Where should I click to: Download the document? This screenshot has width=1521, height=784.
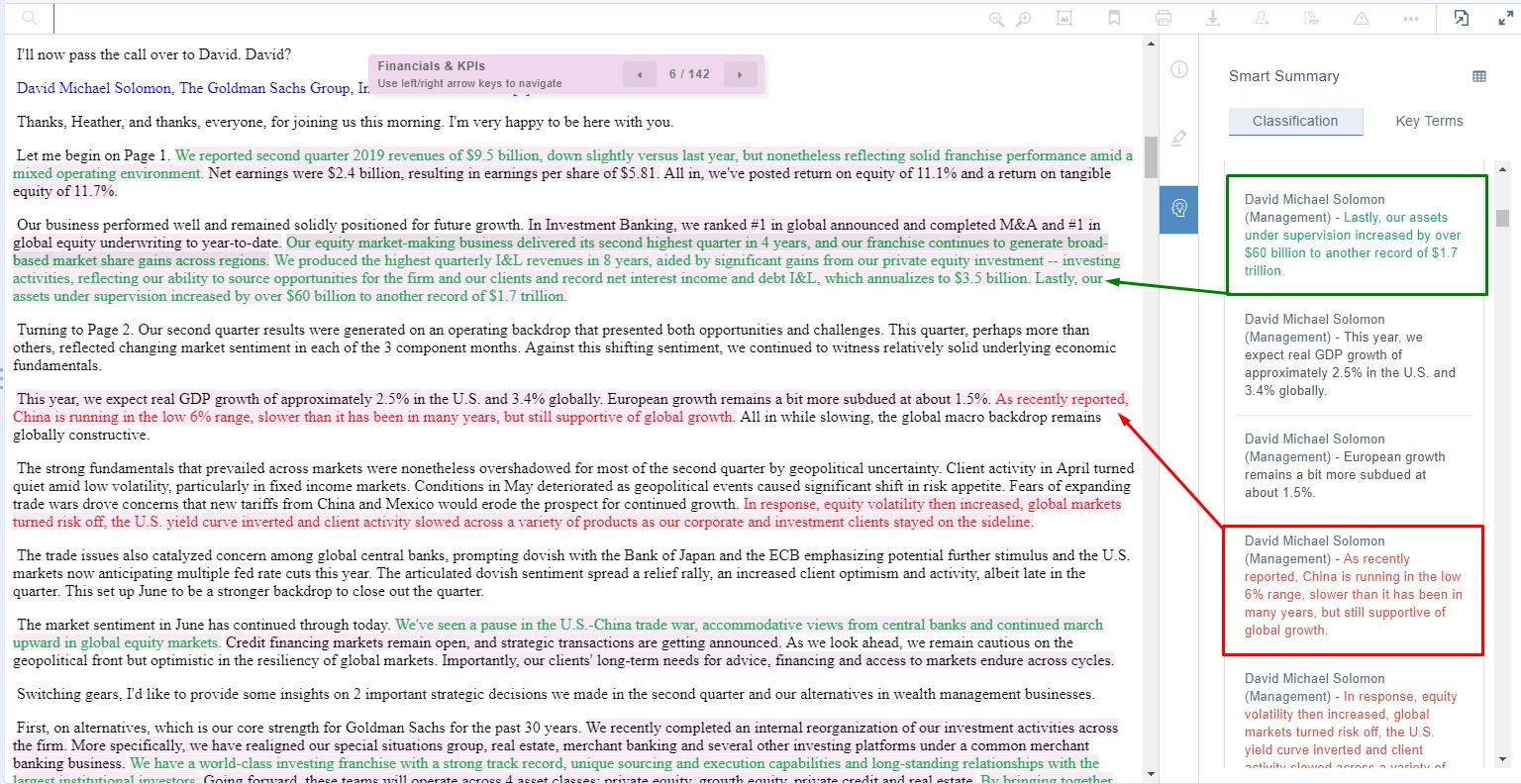(x=1213, y=18)
